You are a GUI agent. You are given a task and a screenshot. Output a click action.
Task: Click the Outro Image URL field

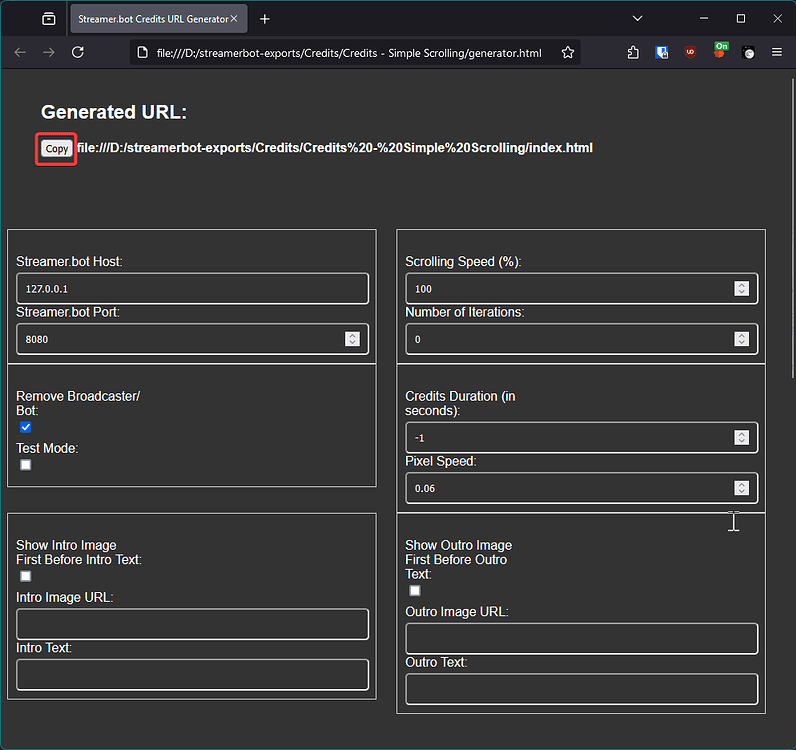(x=582, y=638)
